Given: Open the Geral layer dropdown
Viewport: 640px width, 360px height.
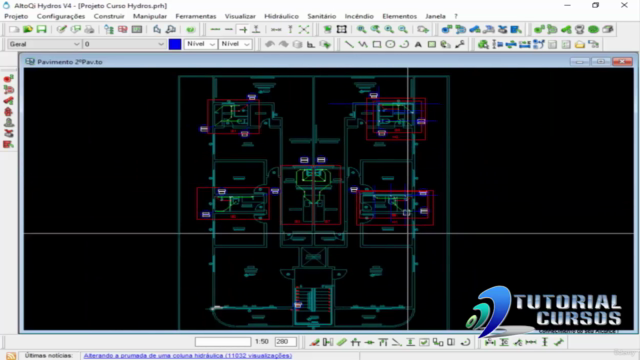Looking at the screenshot, I should click(44, 44).
